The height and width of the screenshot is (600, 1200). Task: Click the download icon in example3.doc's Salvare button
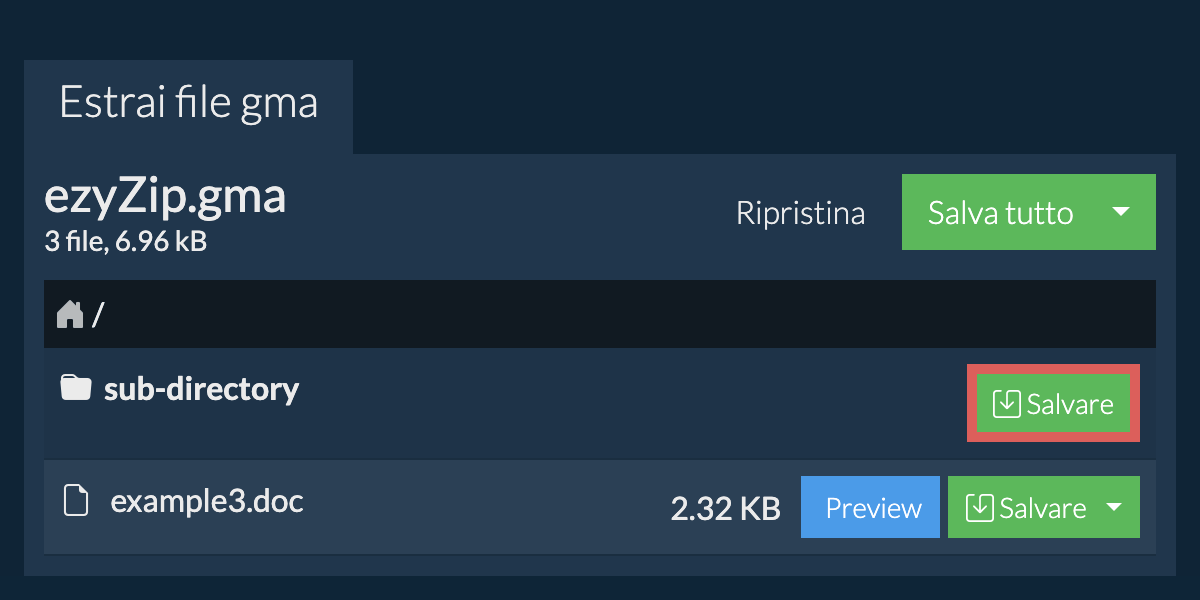[980, 508]
